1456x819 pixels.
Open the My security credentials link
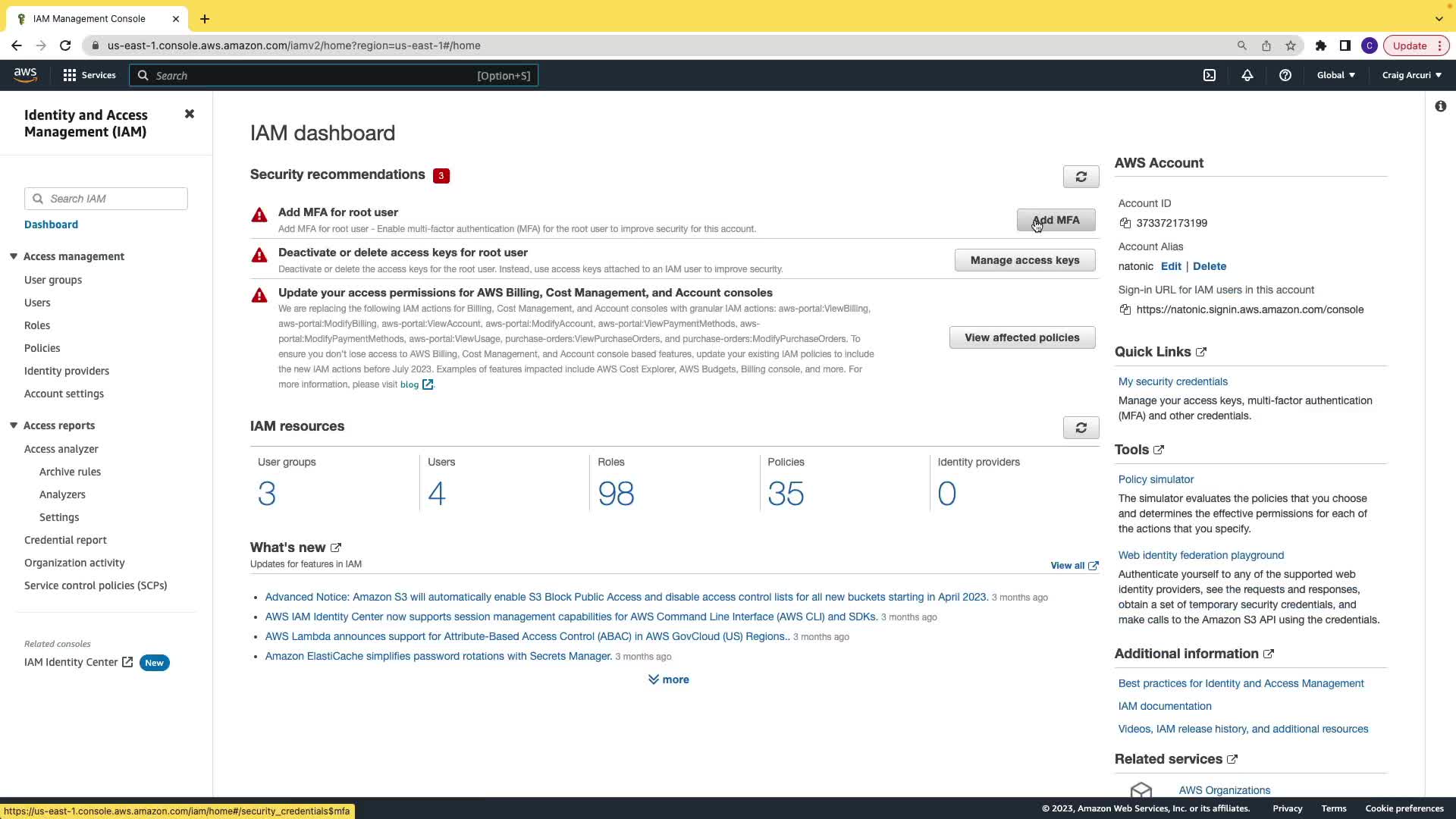tap(1172, 381)
